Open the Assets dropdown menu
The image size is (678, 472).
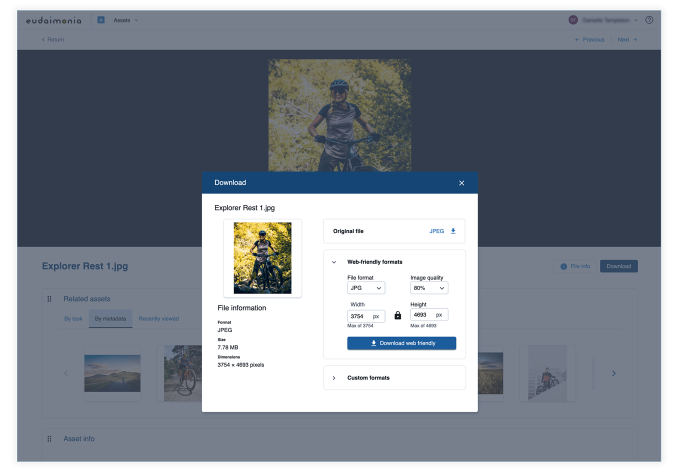(126, 20)
